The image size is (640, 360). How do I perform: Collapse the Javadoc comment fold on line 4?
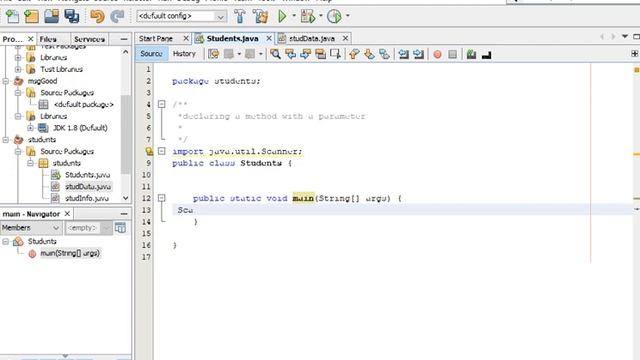(162, 104)
